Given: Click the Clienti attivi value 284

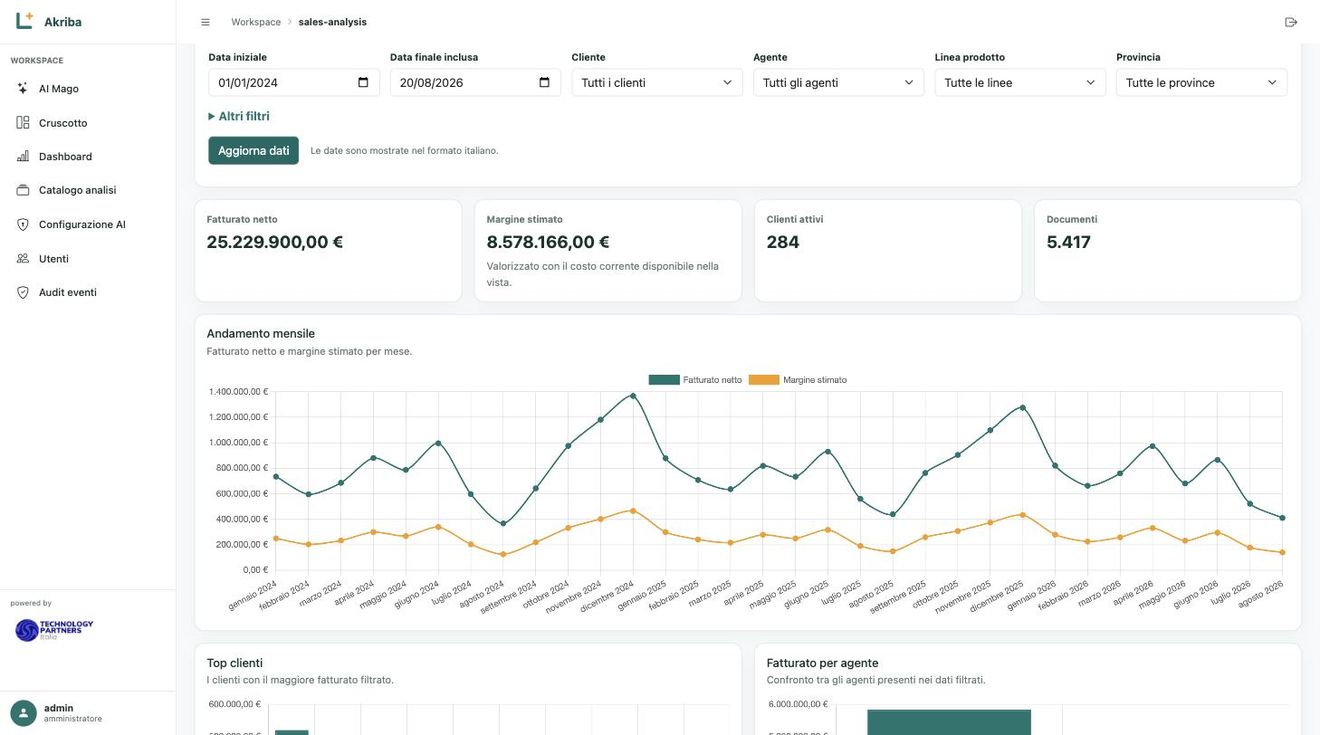Looking at the screenshot, I should 783,242.
